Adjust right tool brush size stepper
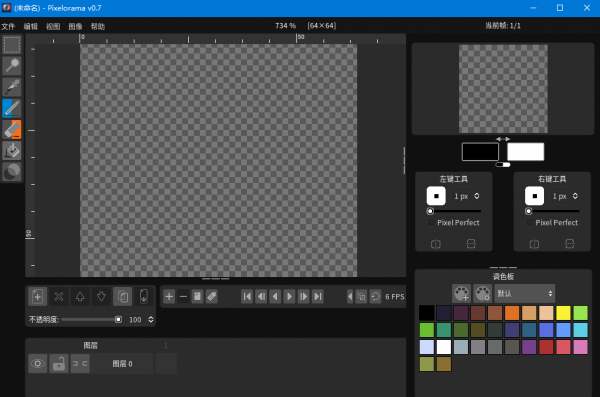The height and width of the screenshot is (397, 600). [x=575, y=196]
